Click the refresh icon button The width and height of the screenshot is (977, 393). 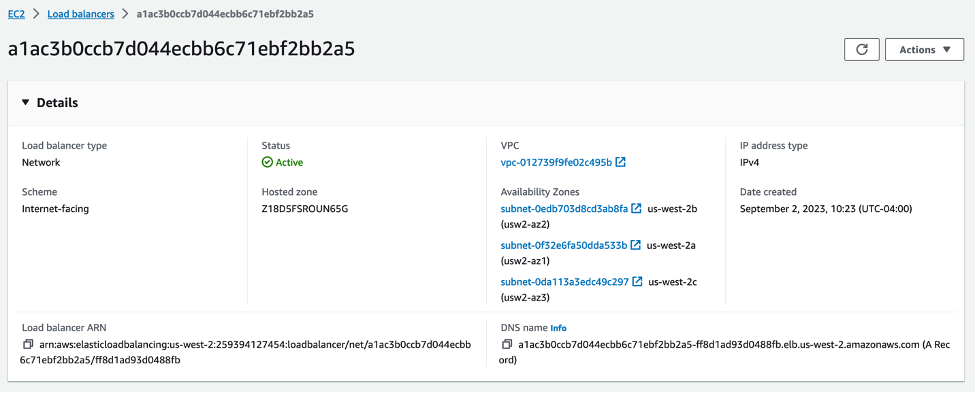click(x=862, y=50)
